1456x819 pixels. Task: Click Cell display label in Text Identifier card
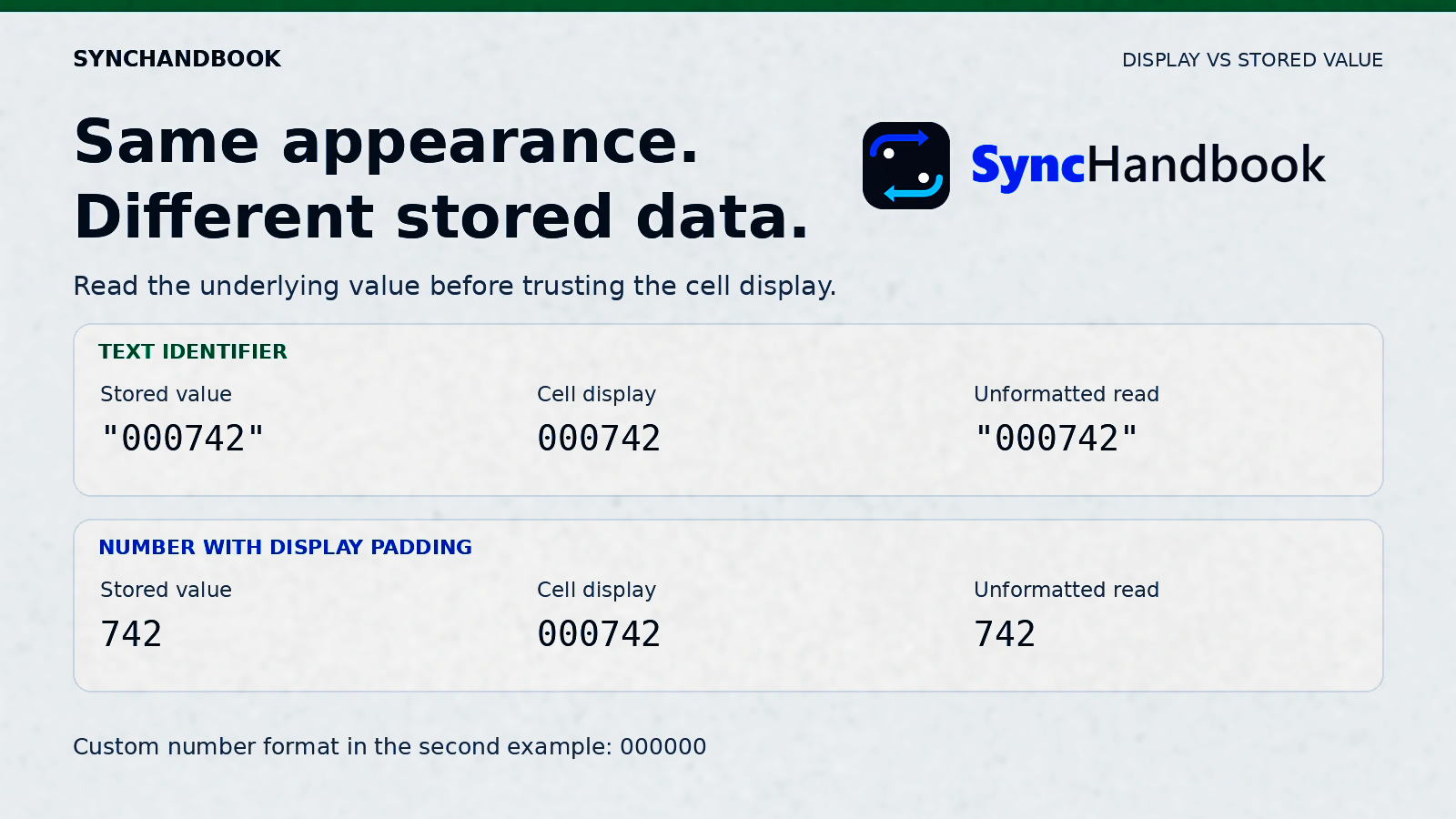pos(596,394)
